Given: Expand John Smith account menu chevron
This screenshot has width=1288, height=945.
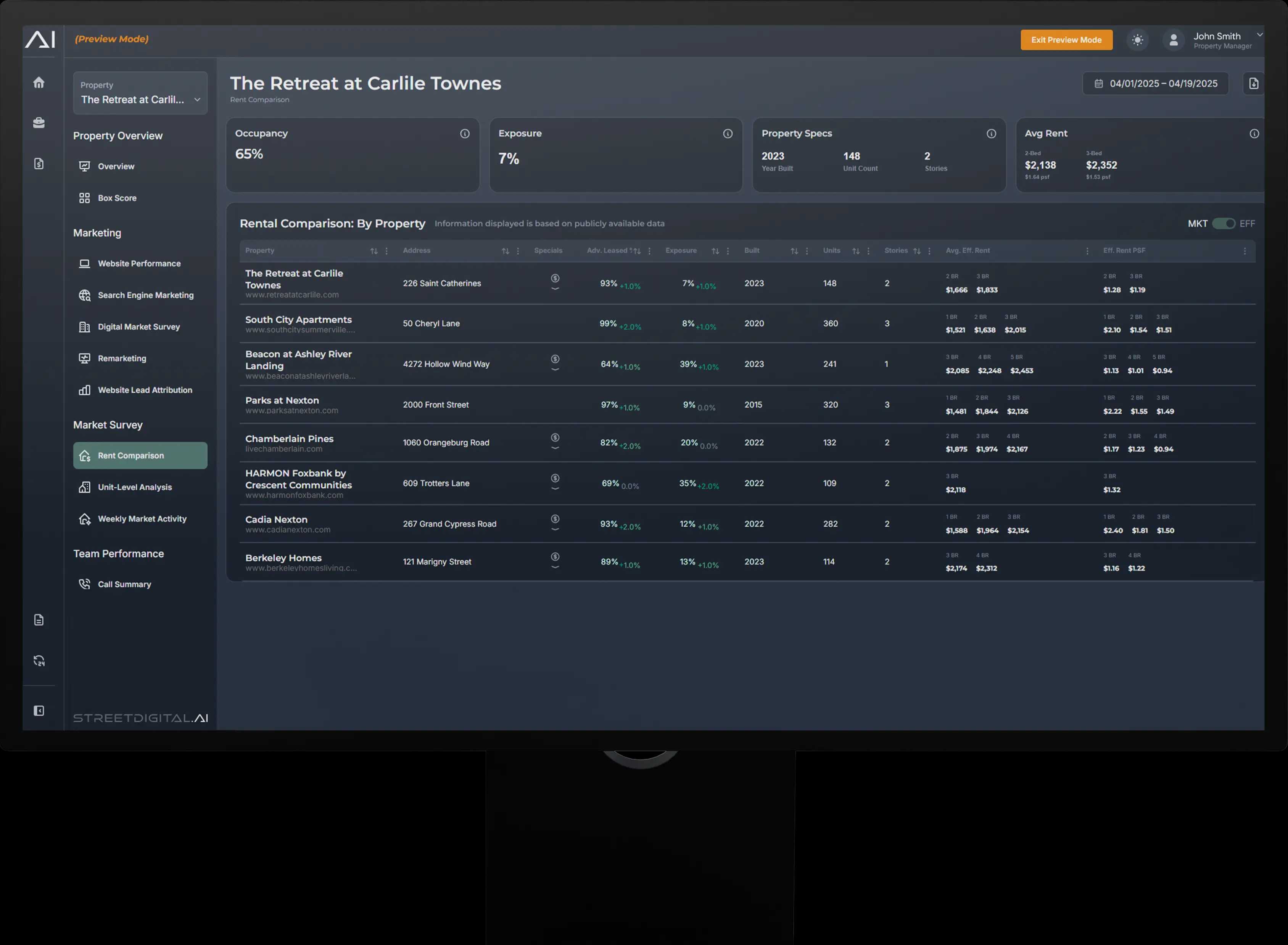Looking at the screenshot, I should (1259, 35).
